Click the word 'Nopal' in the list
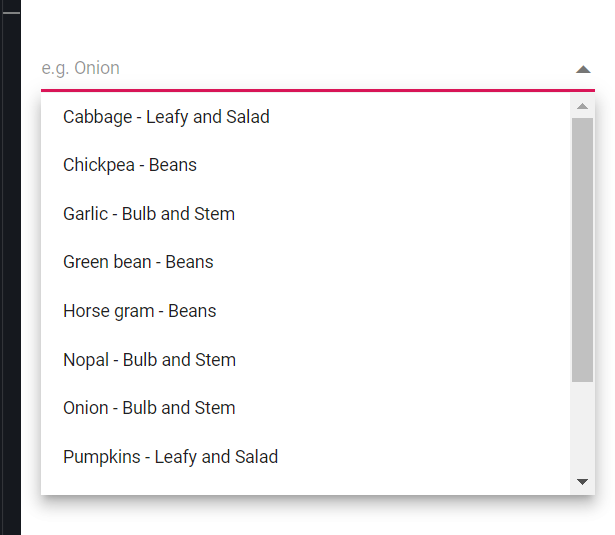Image resolution: width=615 pixels, height=535 pixels. 86,360
